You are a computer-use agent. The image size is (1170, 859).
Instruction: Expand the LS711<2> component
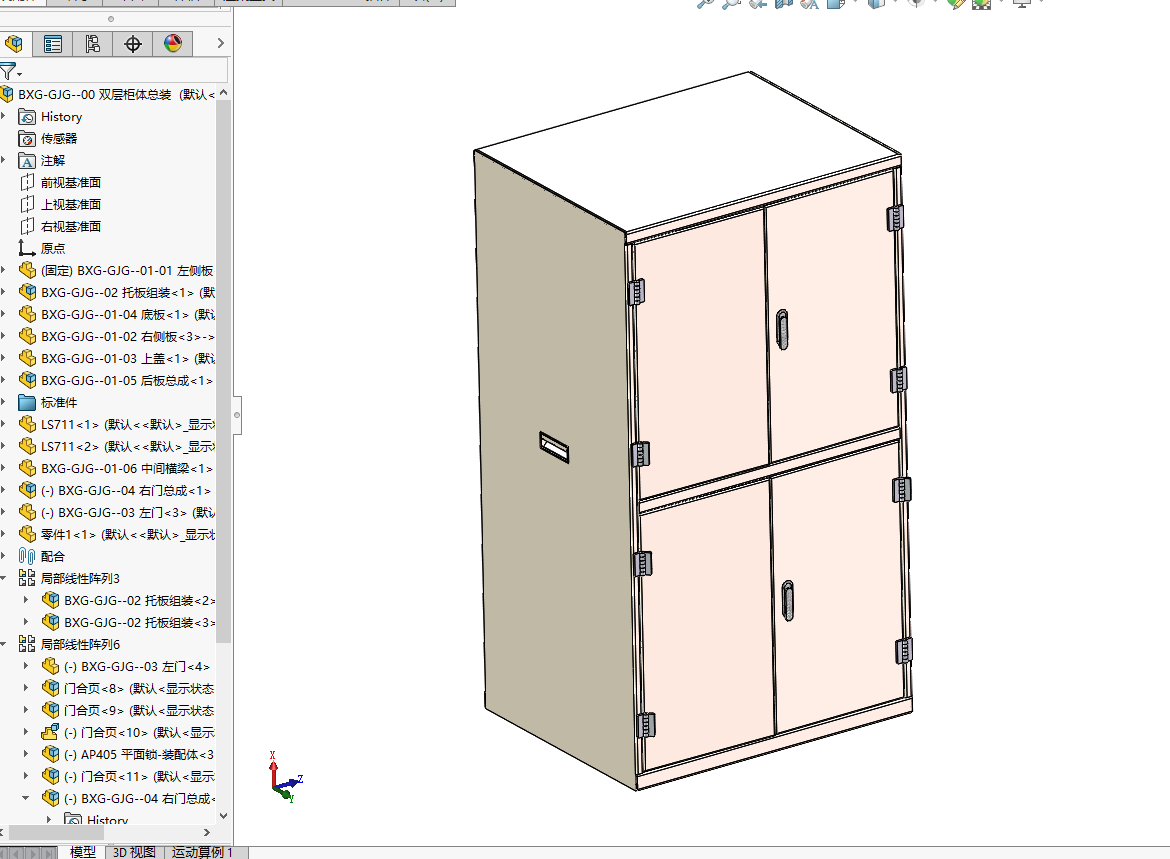point(4,446)
